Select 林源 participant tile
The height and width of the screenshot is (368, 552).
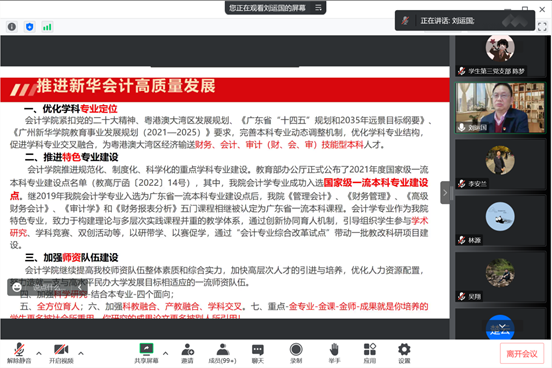point(500,221)
